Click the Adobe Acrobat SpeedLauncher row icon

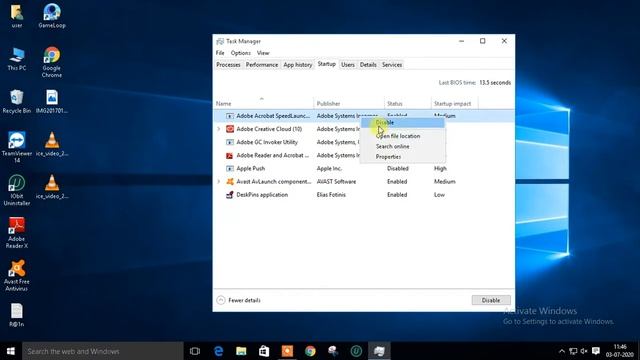(x=230, y=116)
